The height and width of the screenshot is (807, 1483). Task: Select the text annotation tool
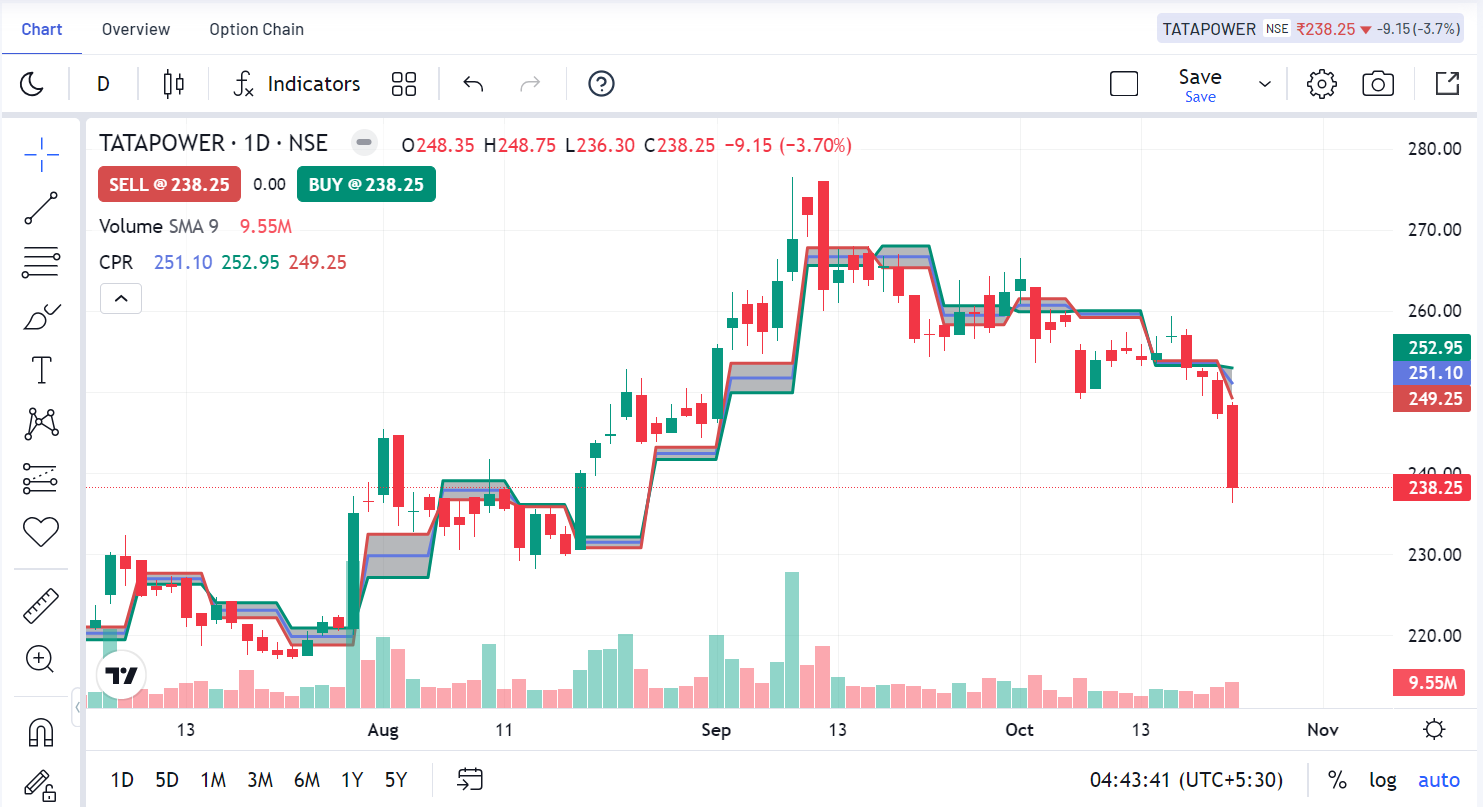pos(41,370)
